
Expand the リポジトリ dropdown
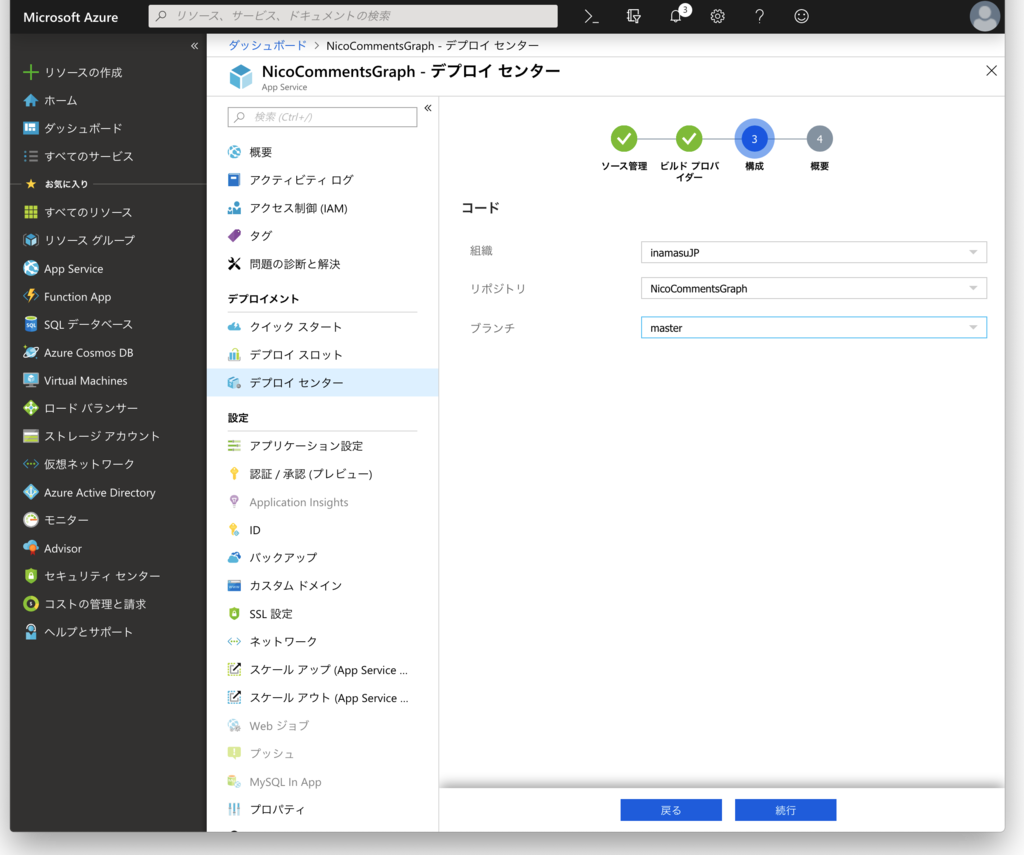(814, 288)
